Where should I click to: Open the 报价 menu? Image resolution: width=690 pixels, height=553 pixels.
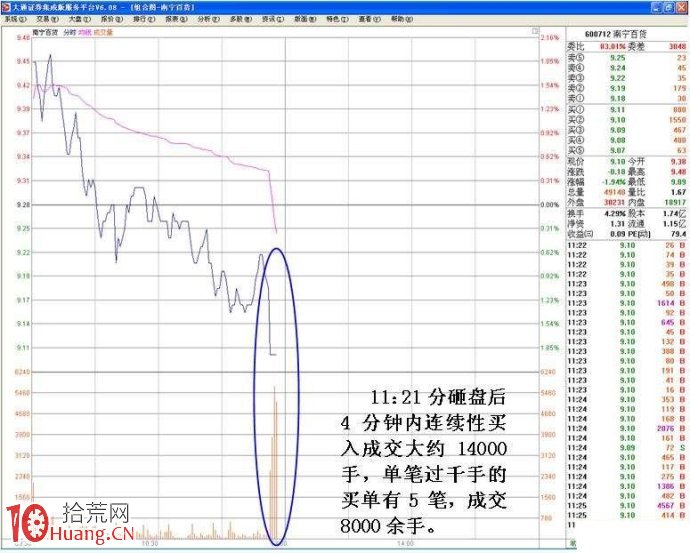coord(112,19)
